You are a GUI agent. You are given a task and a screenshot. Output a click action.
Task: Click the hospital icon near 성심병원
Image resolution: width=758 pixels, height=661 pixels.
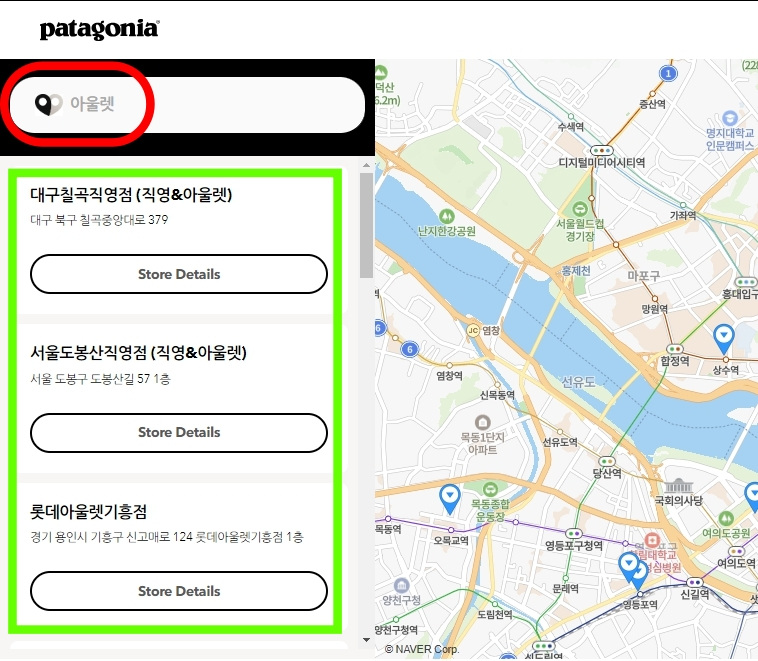point(652,540)
